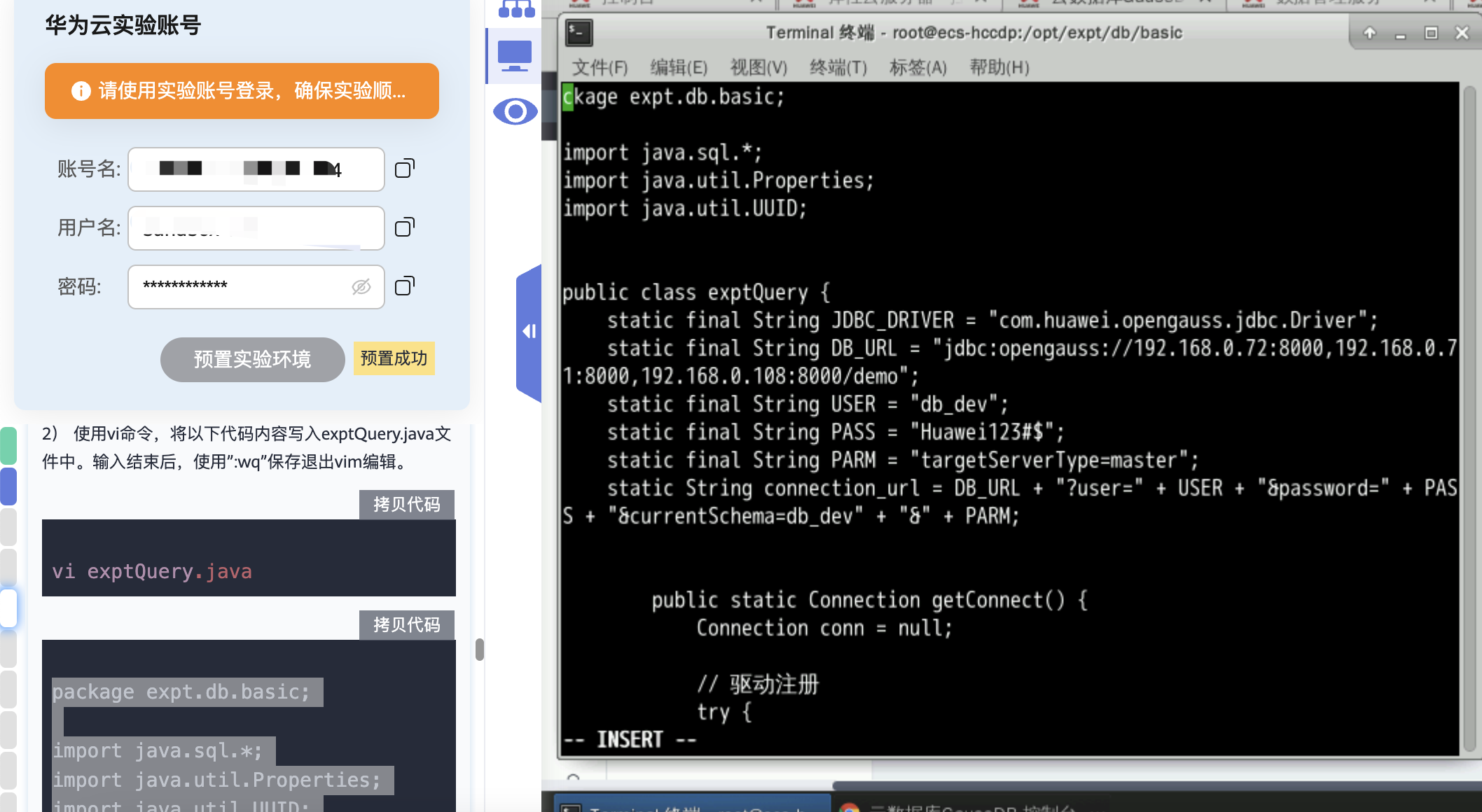Open the 编辑(E) terminal menu
Screen dimensions: 1482x812
(678, 68)
